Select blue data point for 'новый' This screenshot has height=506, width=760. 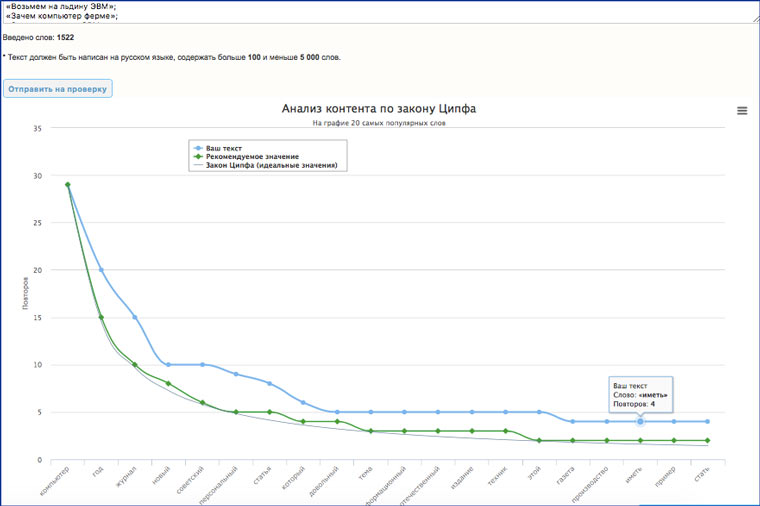click(x=168, y=365)
